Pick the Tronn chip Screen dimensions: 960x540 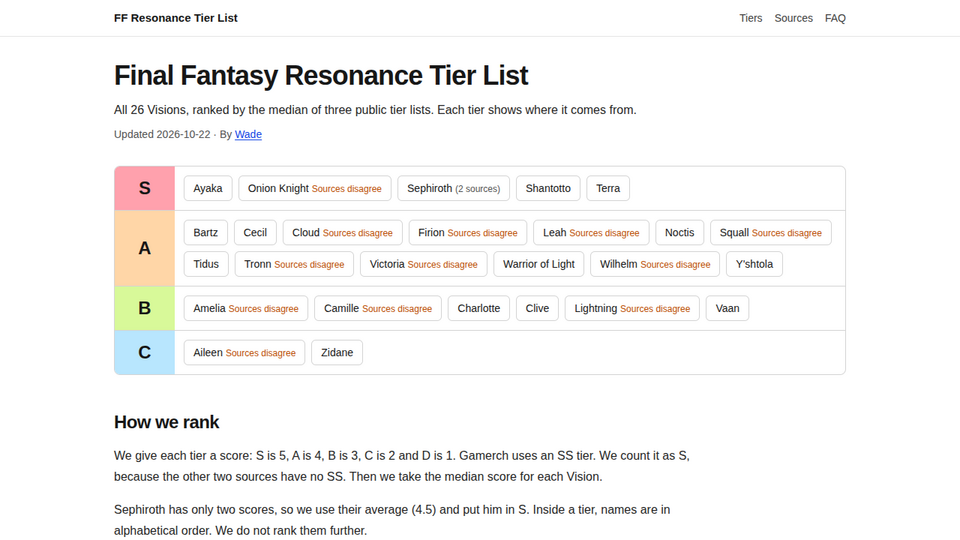(x=294, y=264)
